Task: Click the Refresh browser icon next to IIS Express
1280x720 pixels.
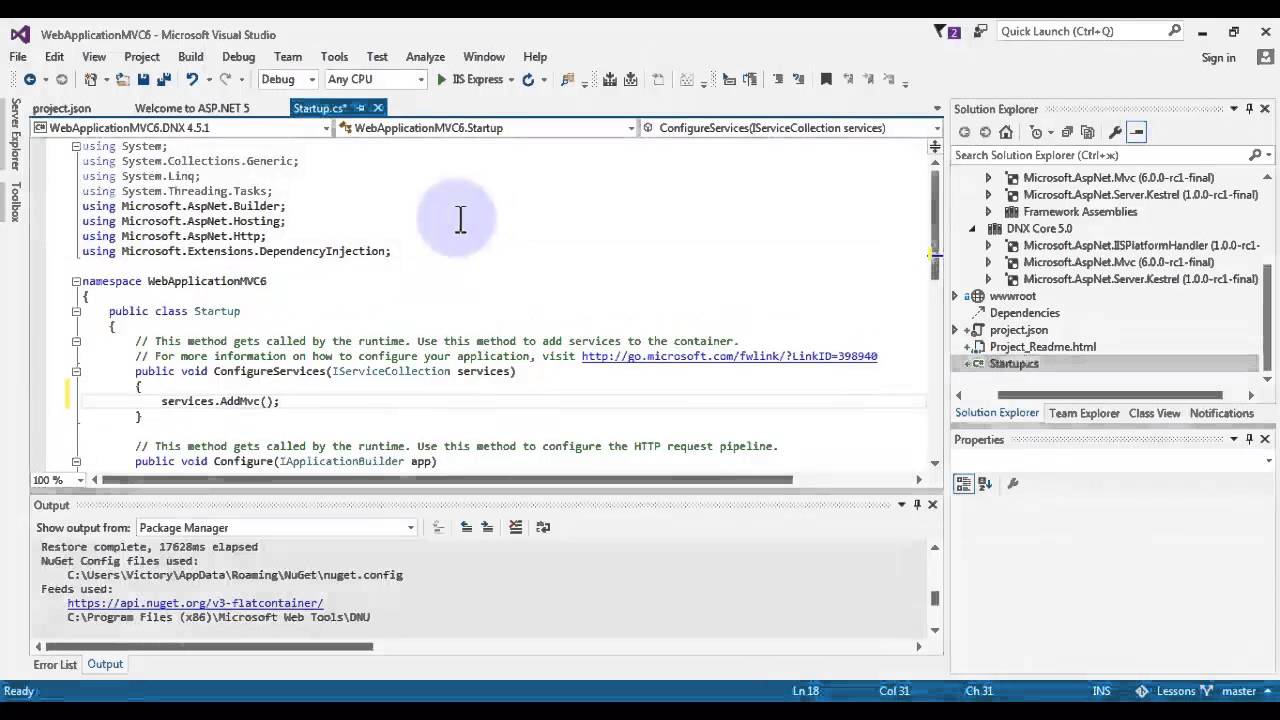Action: 528,80
